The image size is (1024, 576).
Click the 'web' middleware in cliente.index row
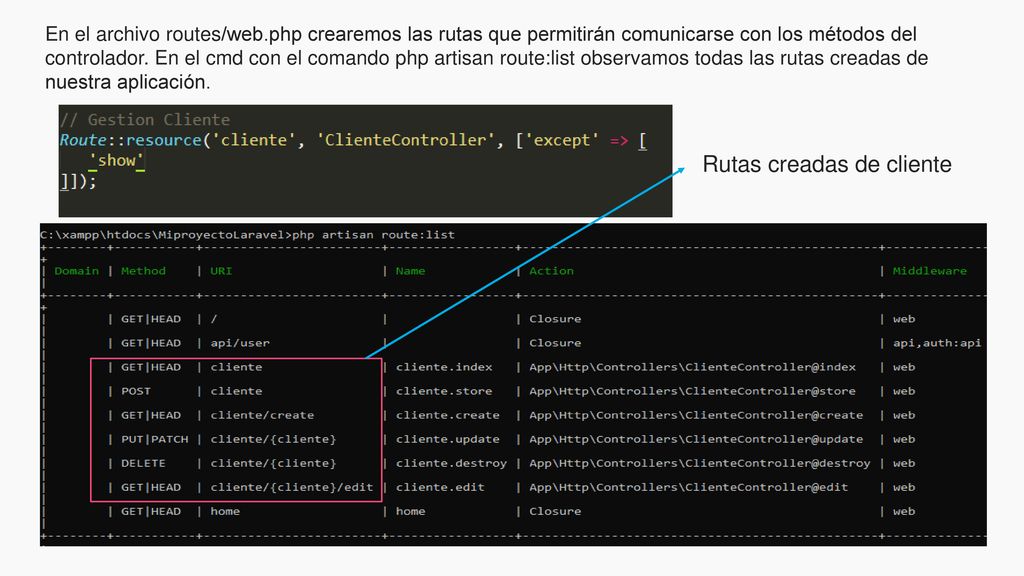pyautogui.click(x=904, y=367)
